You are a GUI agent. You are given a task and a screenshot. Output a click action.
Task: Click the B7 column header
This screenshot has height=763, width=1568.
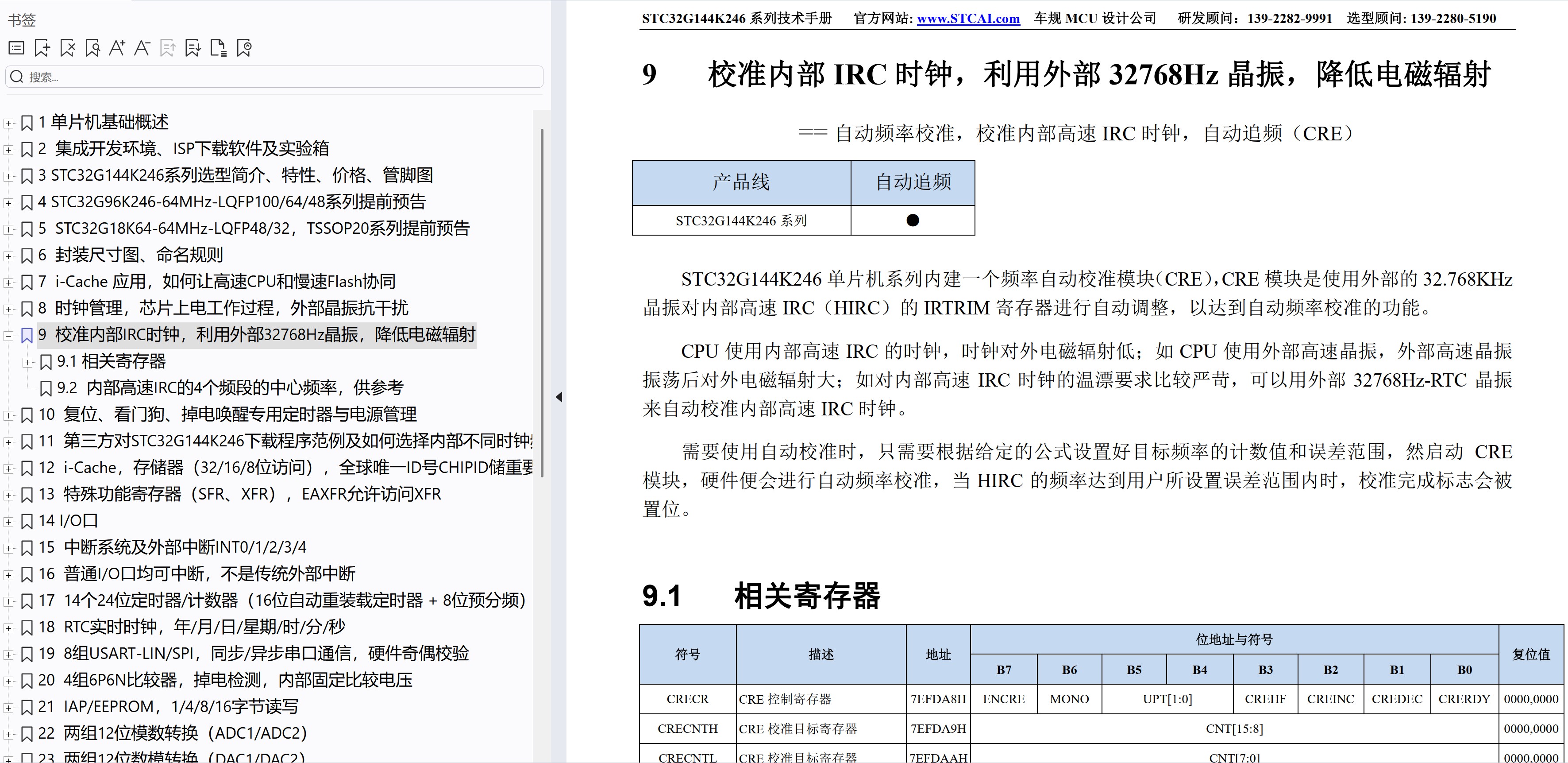(1004, 670)
